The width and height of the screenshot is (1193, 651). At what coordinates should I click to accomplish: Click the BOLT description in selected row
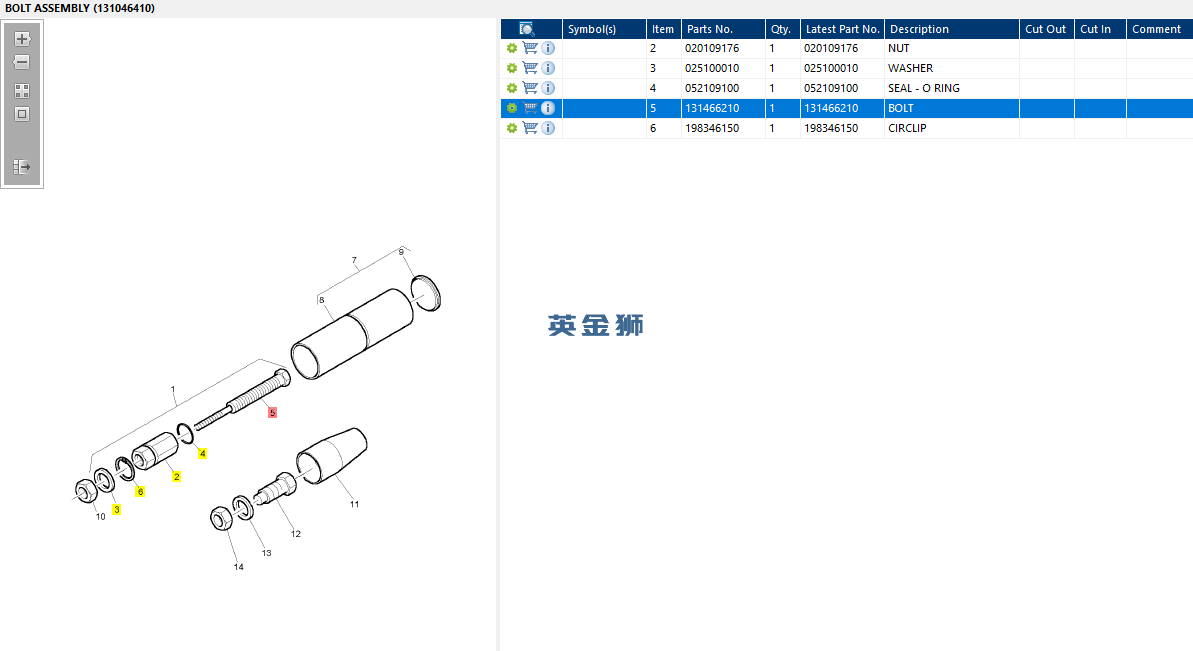coord(952,108)
